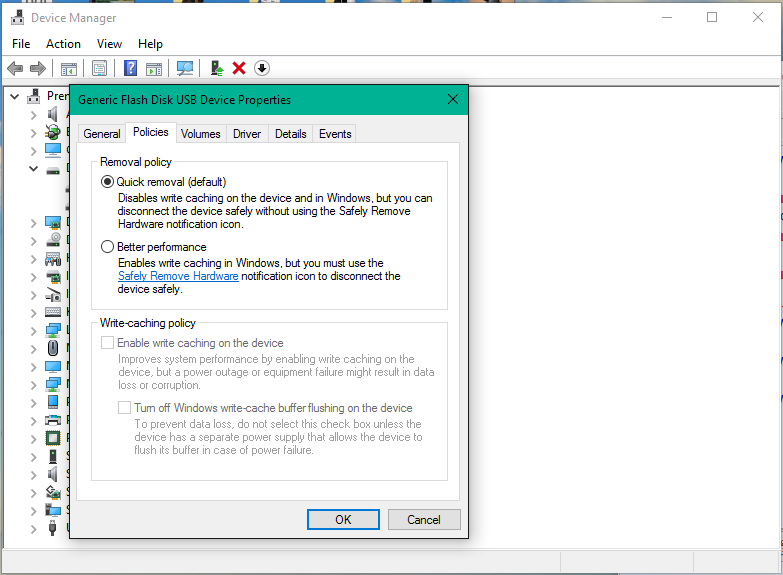Viewport: 783px width, 575px height.
Task: Select the Portable Devices icon in the tree
Action: [53, 402]
